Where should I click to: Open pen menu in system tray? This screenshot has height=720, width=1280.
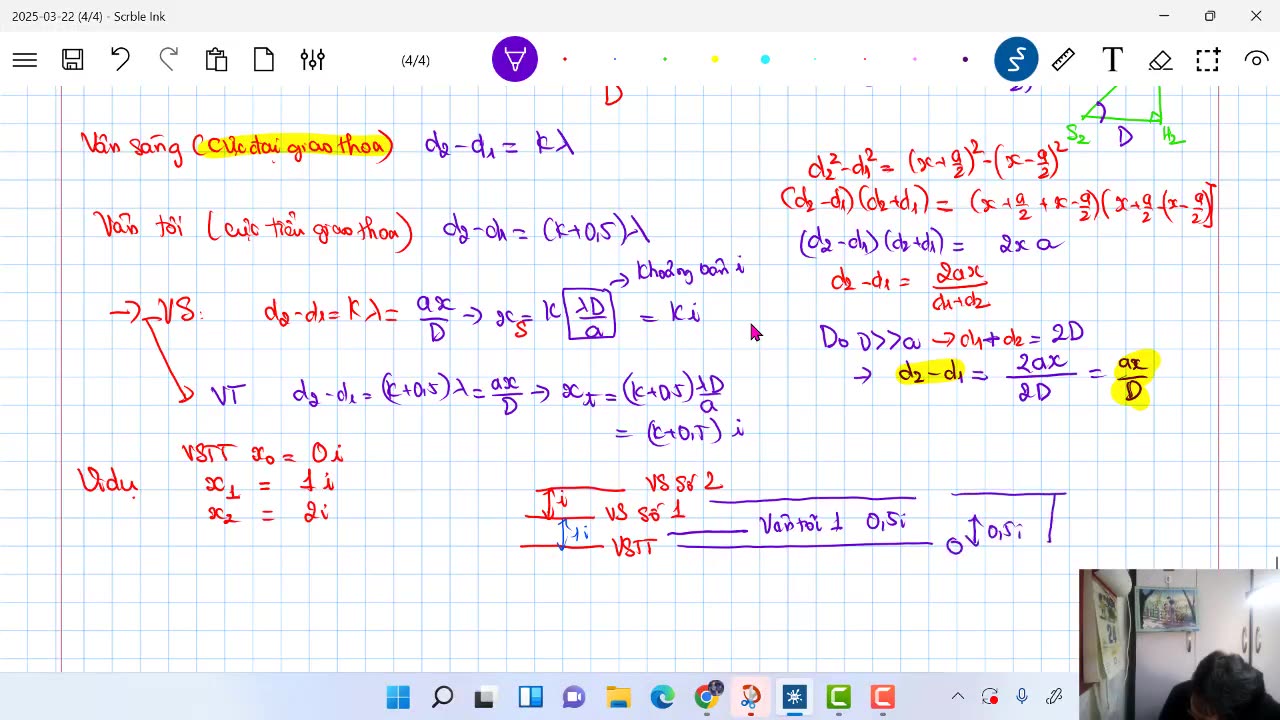point(1054,697)
